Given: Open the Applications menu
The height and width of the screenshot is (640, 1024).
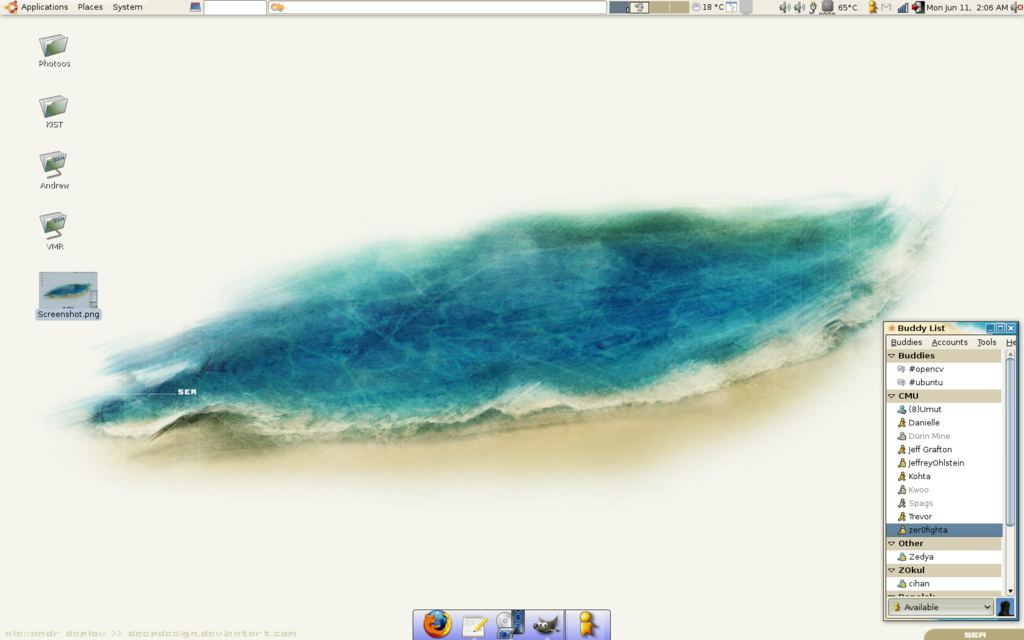Looking at the screenshot, I should 44,7.
